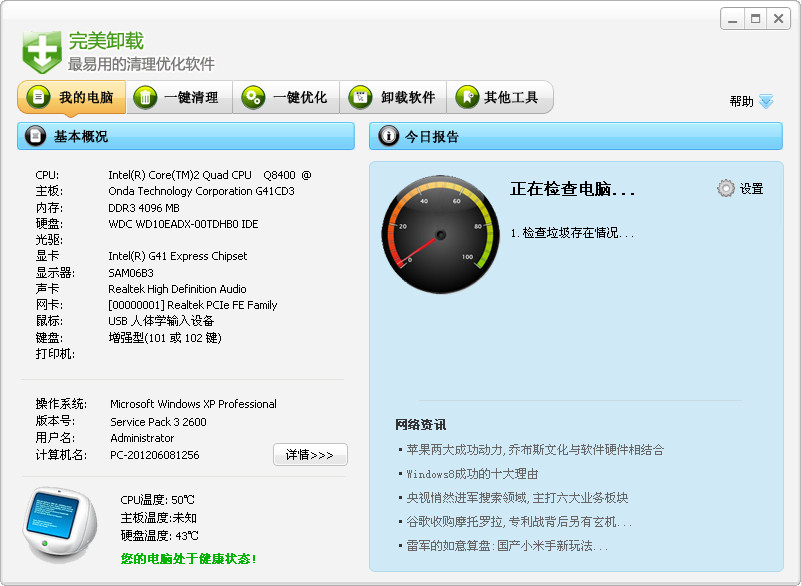801x586 pixels.
Task: Close the 完美卸载 window
Action: [x=779, y=19]
